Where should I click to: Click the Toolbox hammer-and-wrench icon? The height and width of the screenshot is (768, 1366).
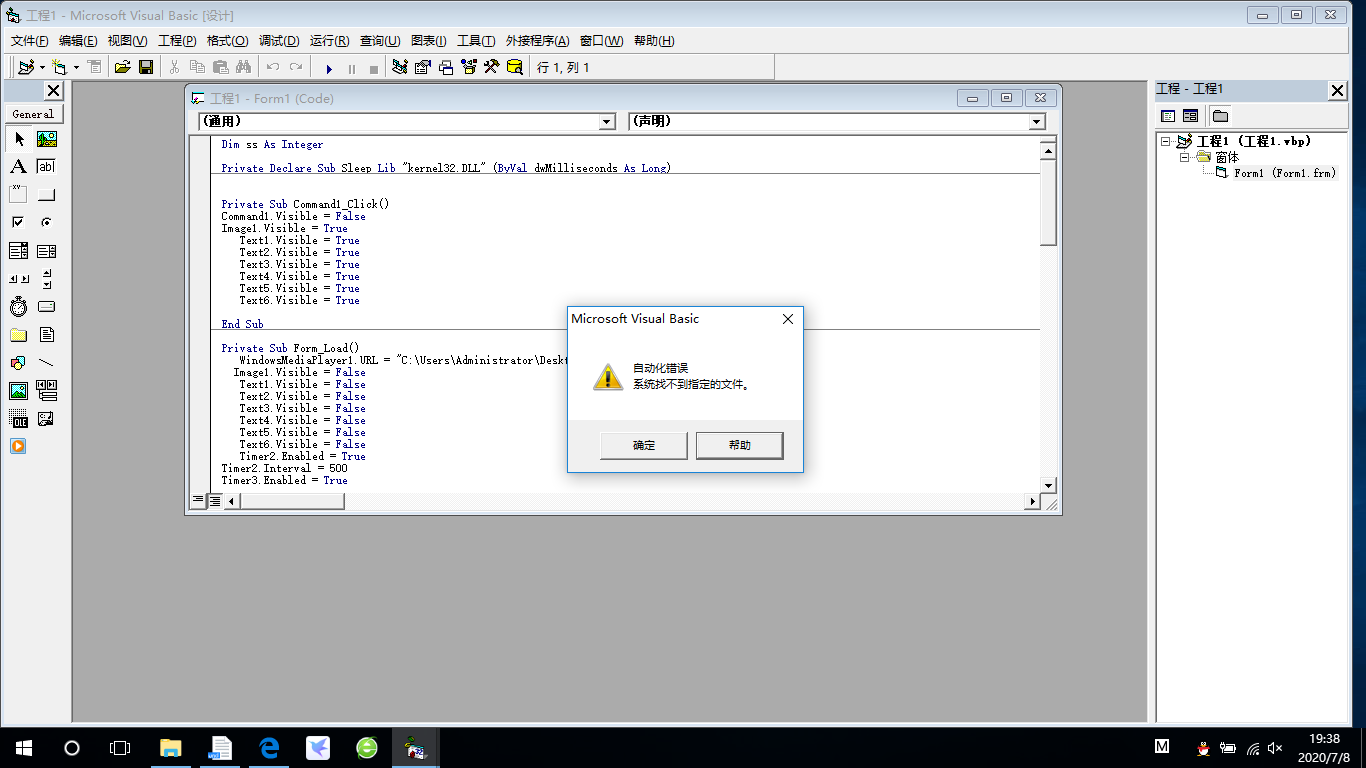click(x=491, y=67)
